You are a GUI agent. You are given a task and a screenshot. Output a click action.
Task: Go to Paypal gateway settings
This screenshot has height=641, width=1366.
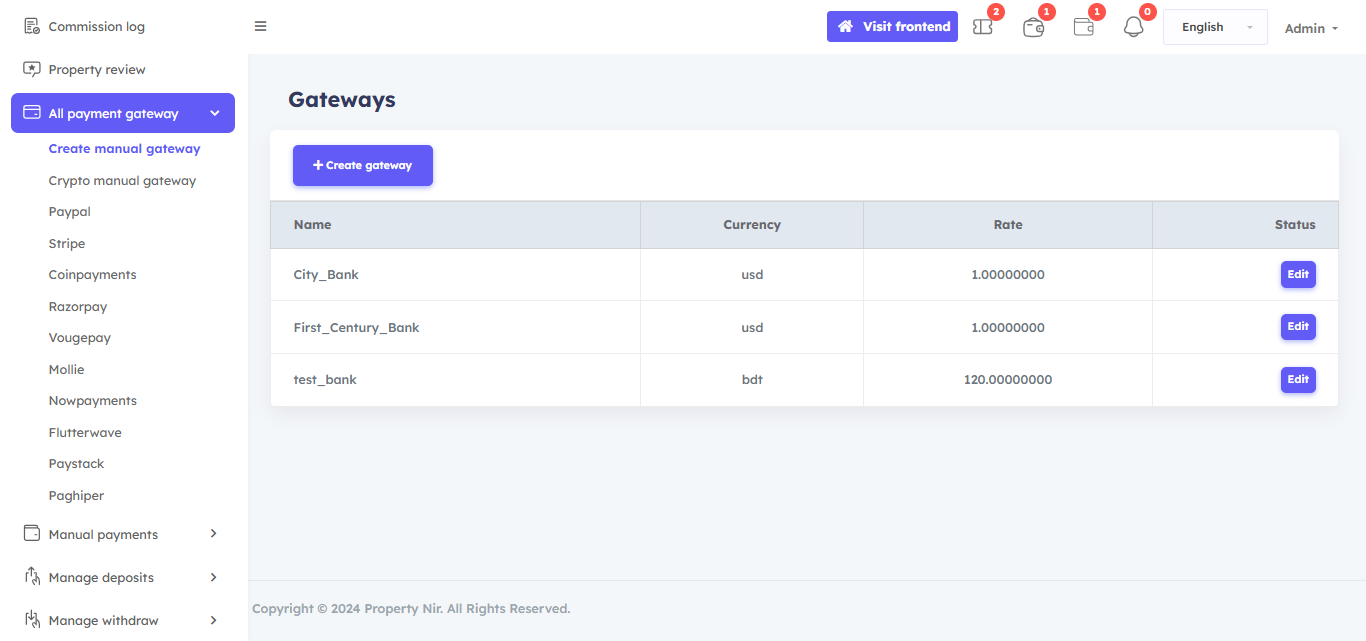click(x=70, y=212)
